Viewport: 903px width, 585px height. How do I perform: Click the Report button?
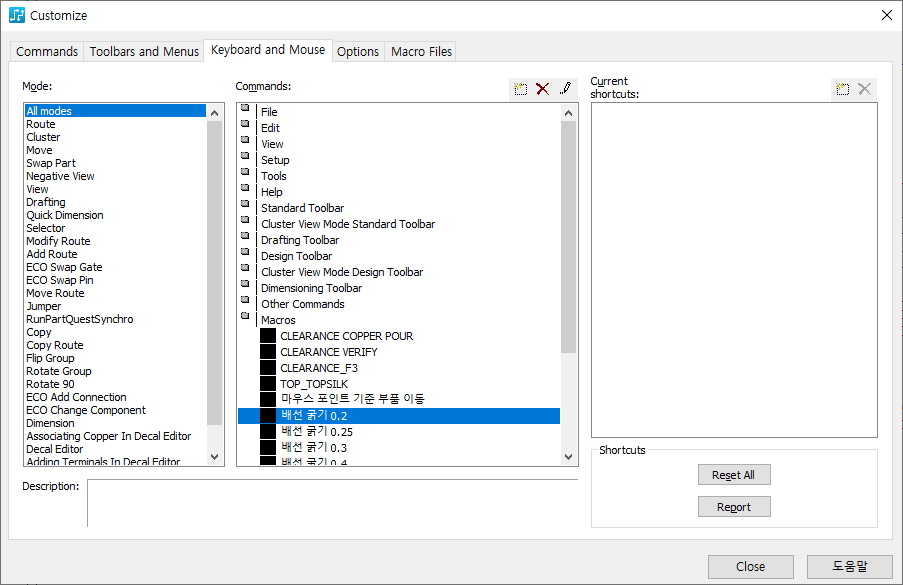pyautogui.click(x=734, y=507)
